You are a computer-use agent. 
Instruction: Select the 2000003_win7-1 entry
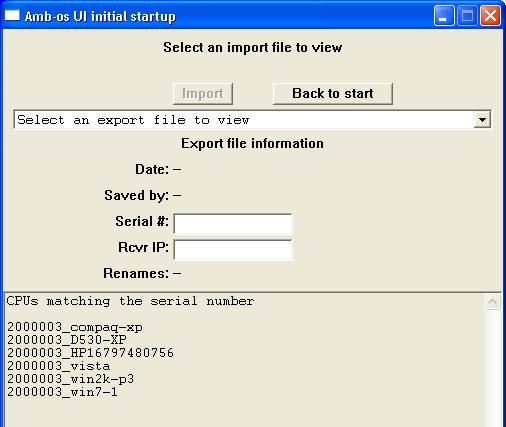pos(62,392)
